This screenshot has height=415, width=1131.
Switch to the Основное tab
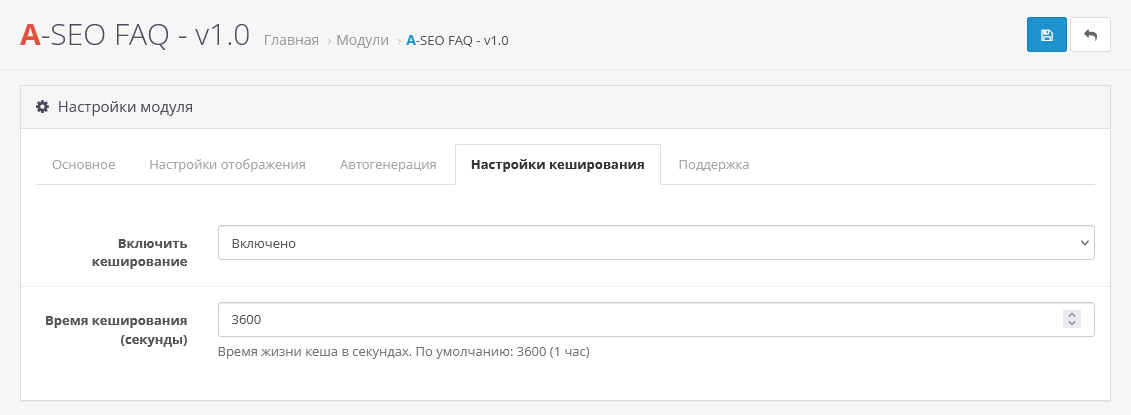84,165
